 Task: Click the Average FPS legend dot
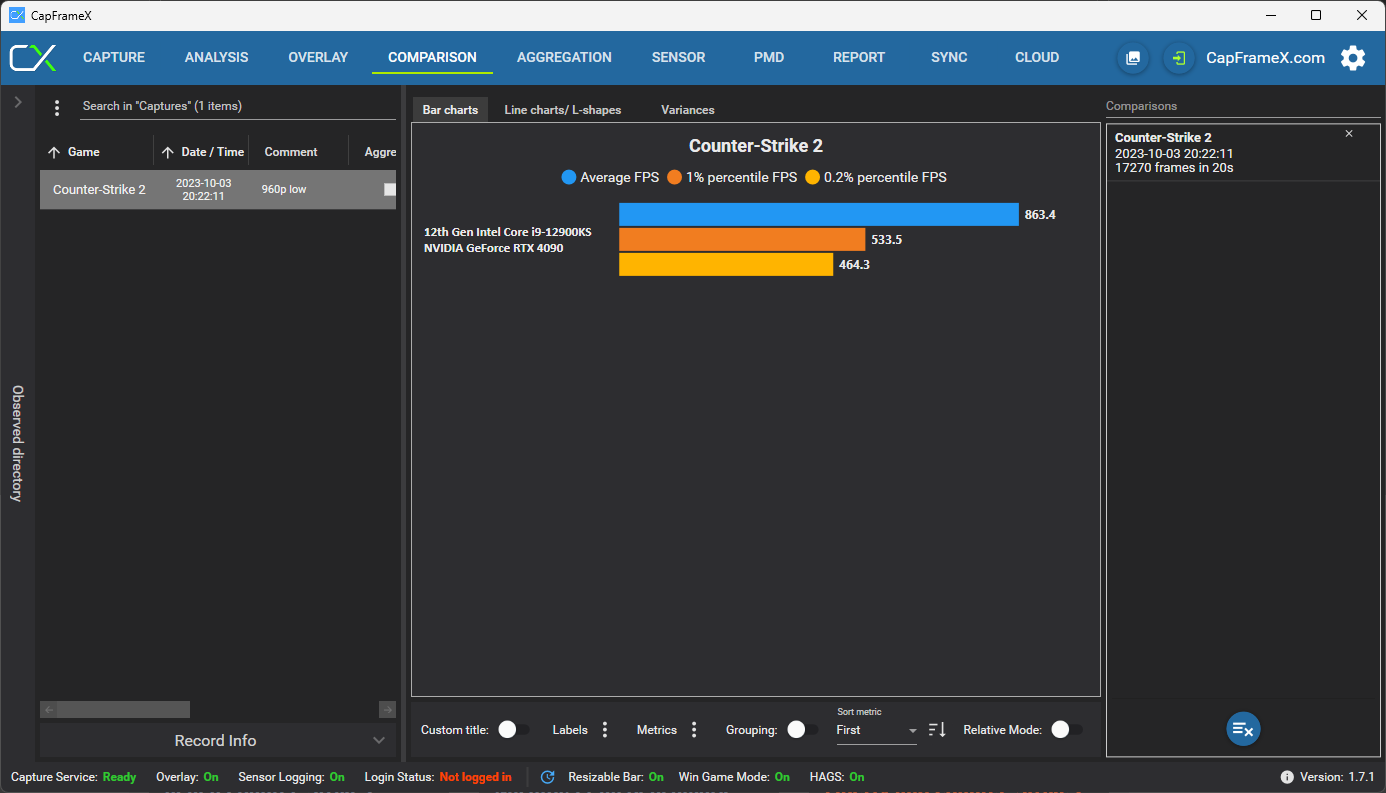tap(569, 178)
